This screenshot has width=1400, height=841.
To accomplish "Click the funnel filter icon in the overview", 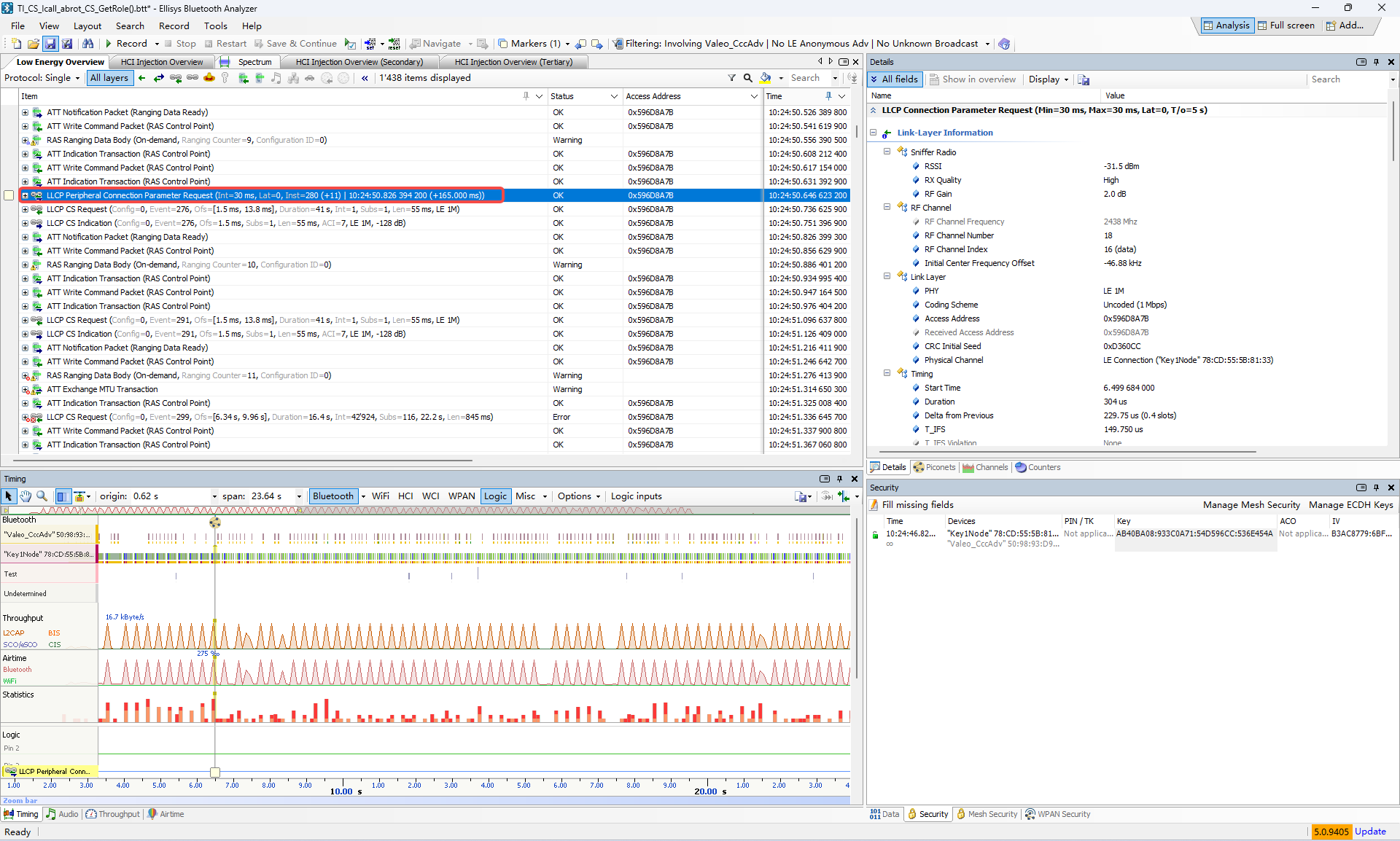I will [x=731, y=78].
